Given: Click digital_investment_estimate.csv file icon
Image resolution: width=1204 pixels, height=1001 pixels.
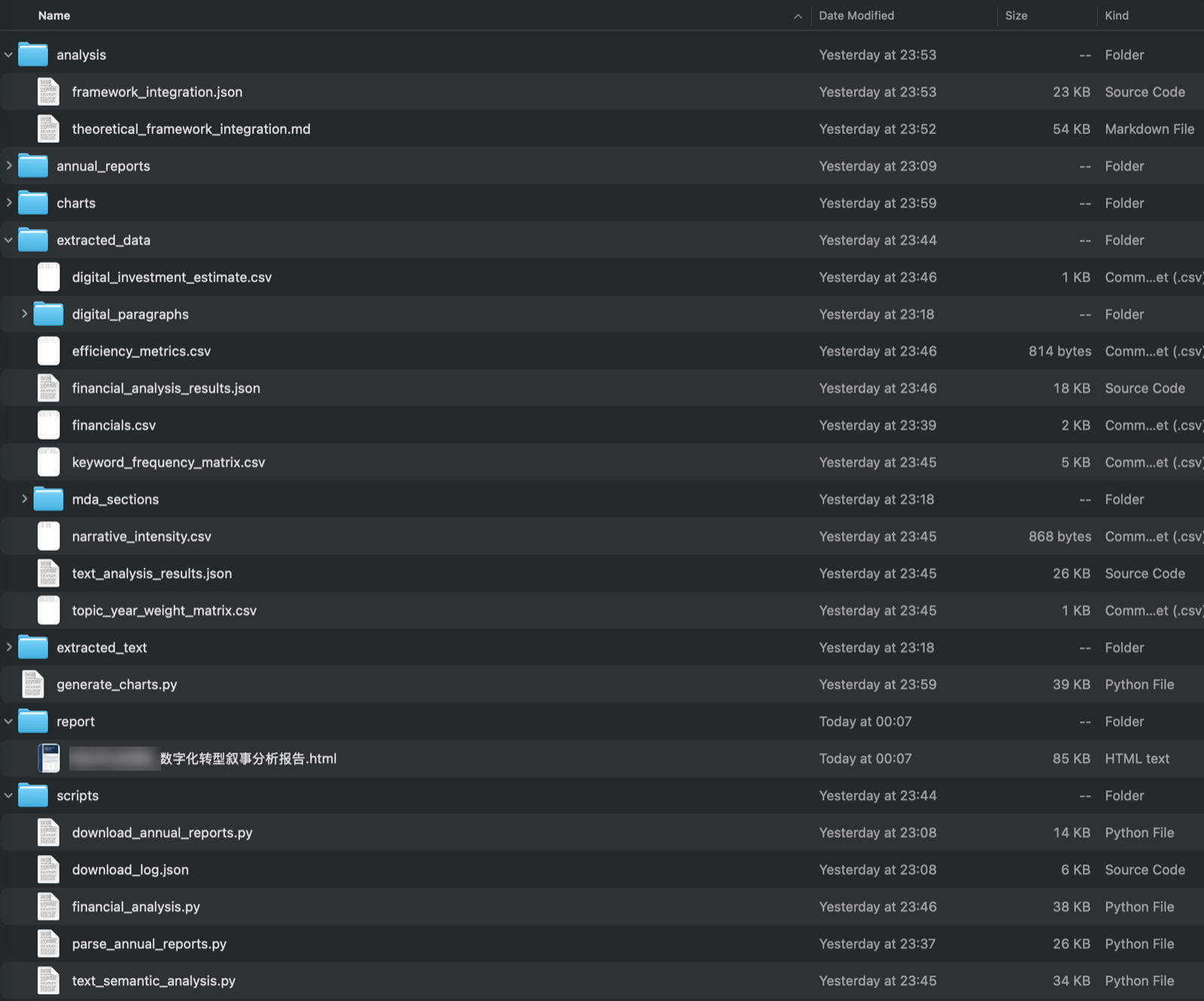Looking at the screenshot, I should coord(49,277).
